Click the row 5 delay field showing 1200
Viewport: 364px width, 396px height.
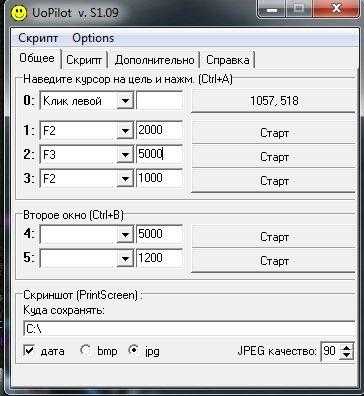pyautogui.click(x=159, y=258)
